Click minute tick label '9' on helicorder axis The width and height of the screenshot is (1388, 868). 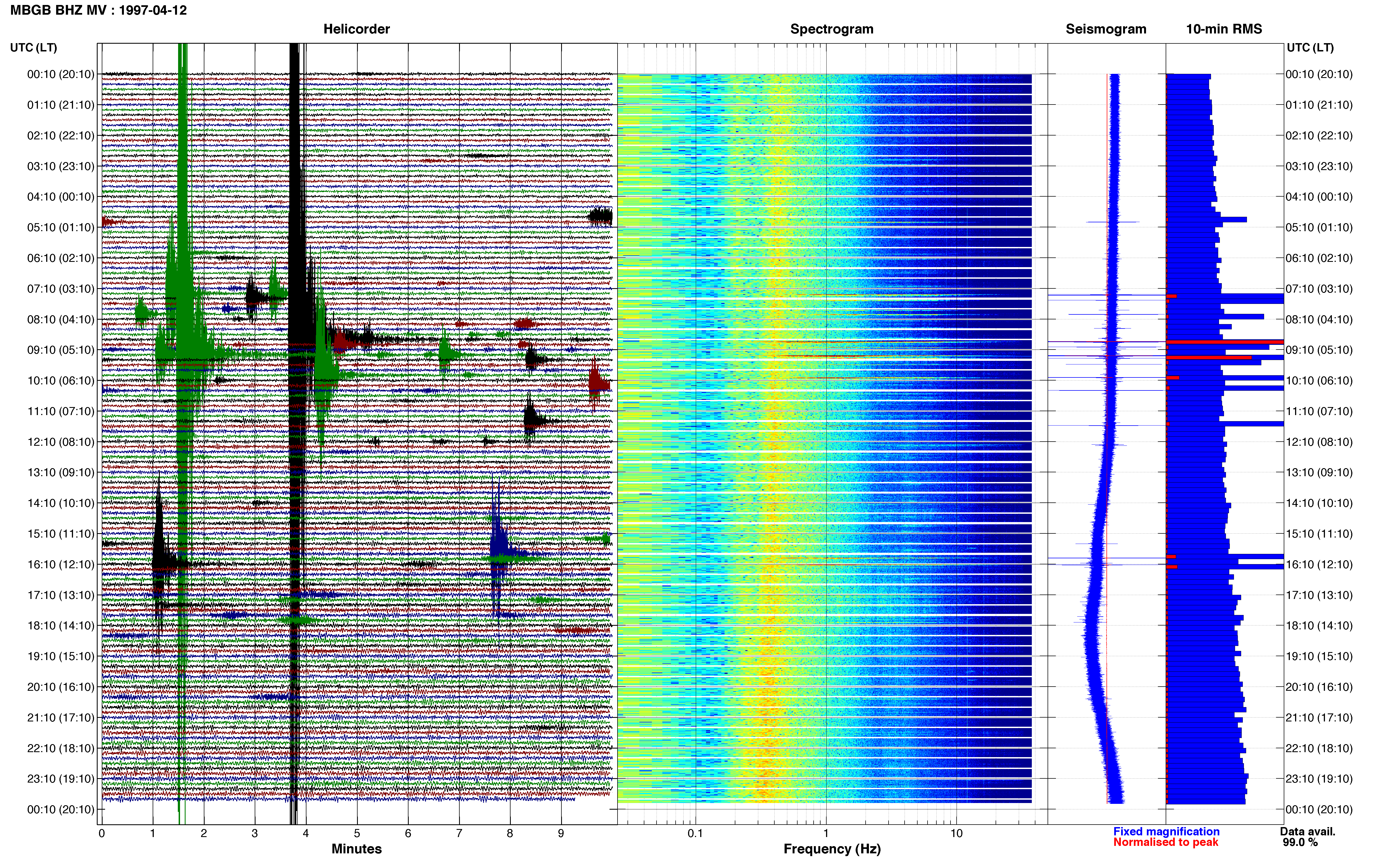561,833
